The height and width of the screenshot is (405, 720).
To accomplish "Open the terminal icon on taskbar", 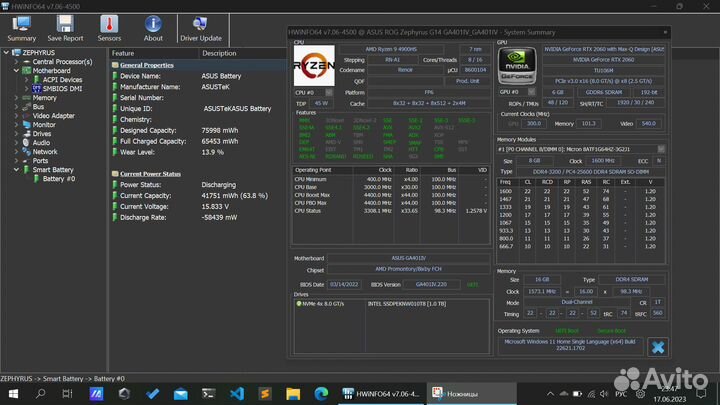I will tap(208, 394).
